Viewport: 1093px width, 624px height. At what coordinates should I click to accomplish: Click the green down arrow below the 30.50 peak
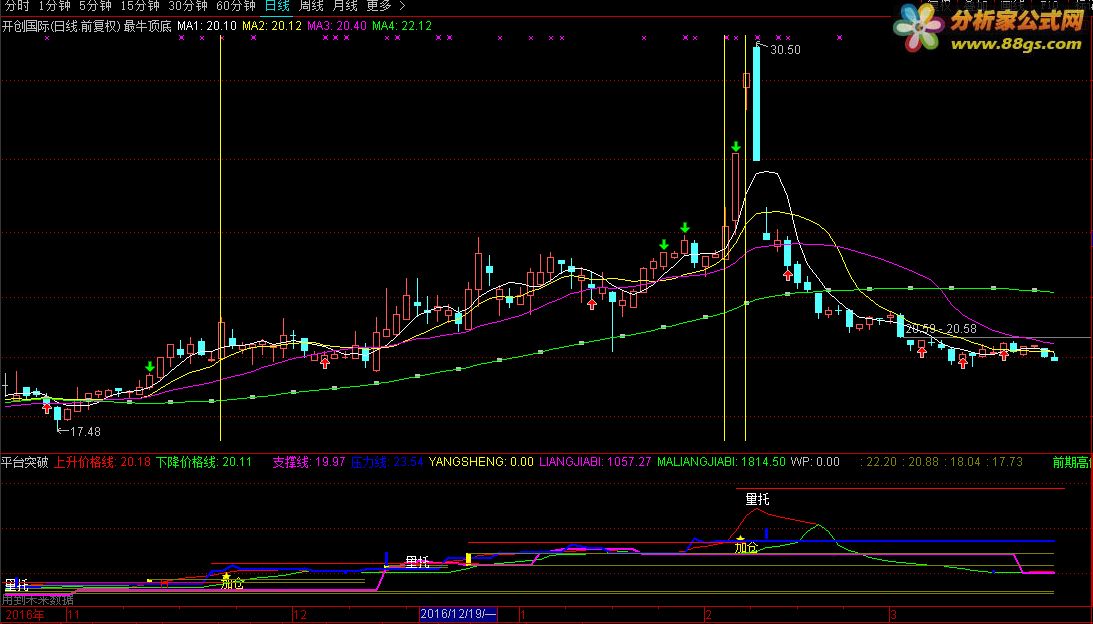tap(735, 147)
